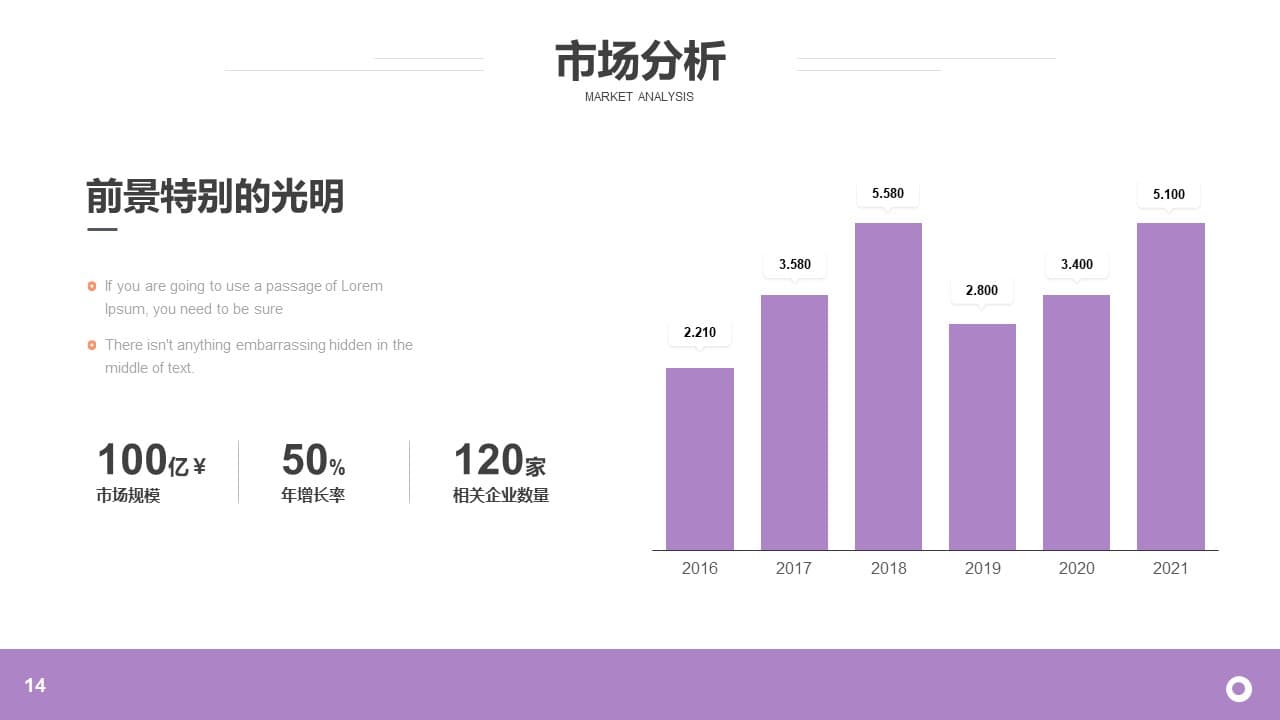Select the 120家 figure

(499, 461)
